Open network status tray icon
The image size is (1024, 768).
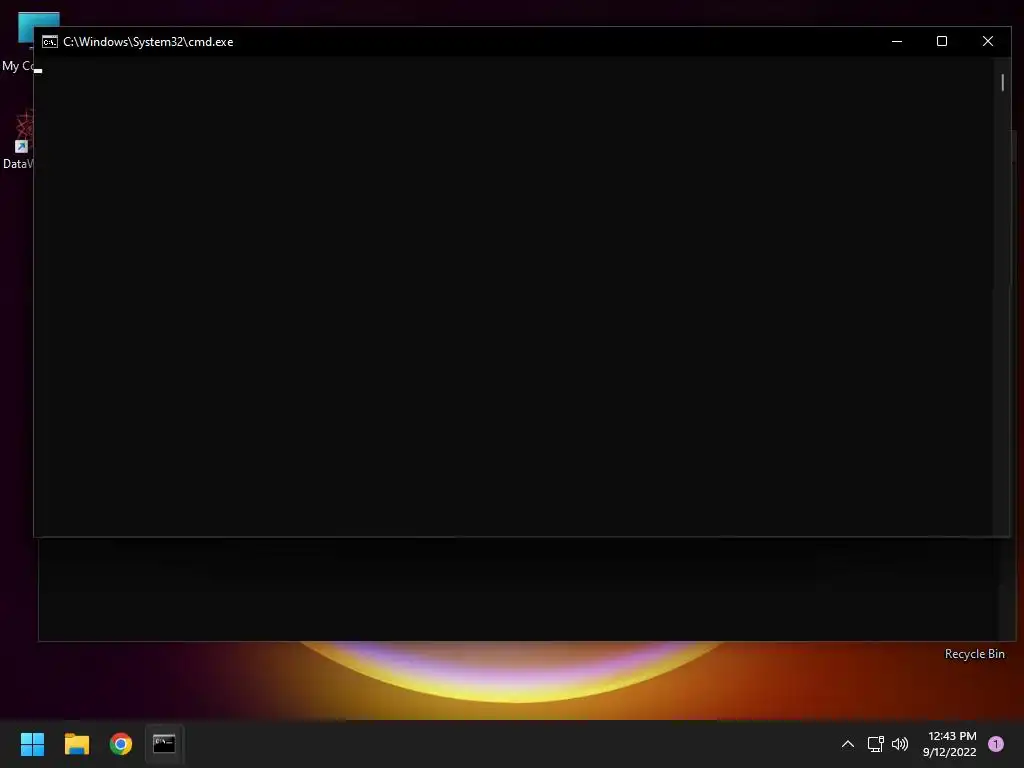tap(875, 744)
